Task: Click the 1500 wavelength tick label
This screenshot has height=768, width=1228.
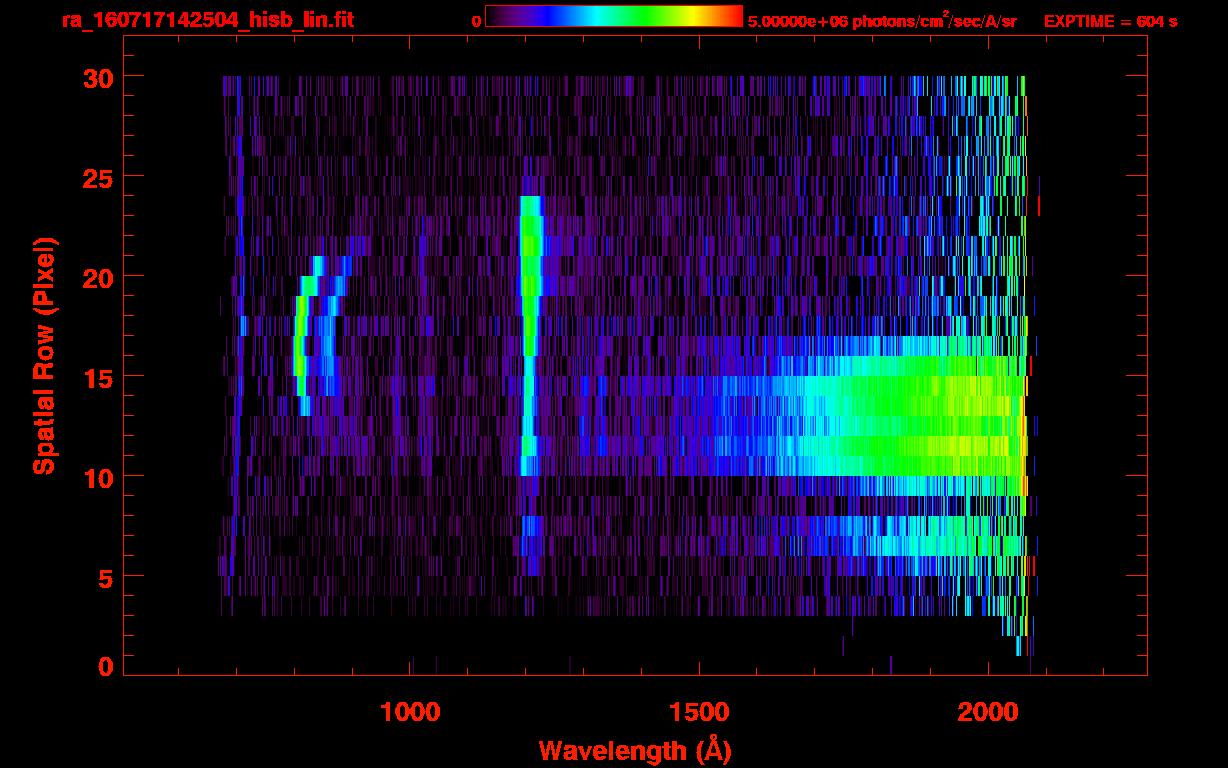Action: point(699,712)
